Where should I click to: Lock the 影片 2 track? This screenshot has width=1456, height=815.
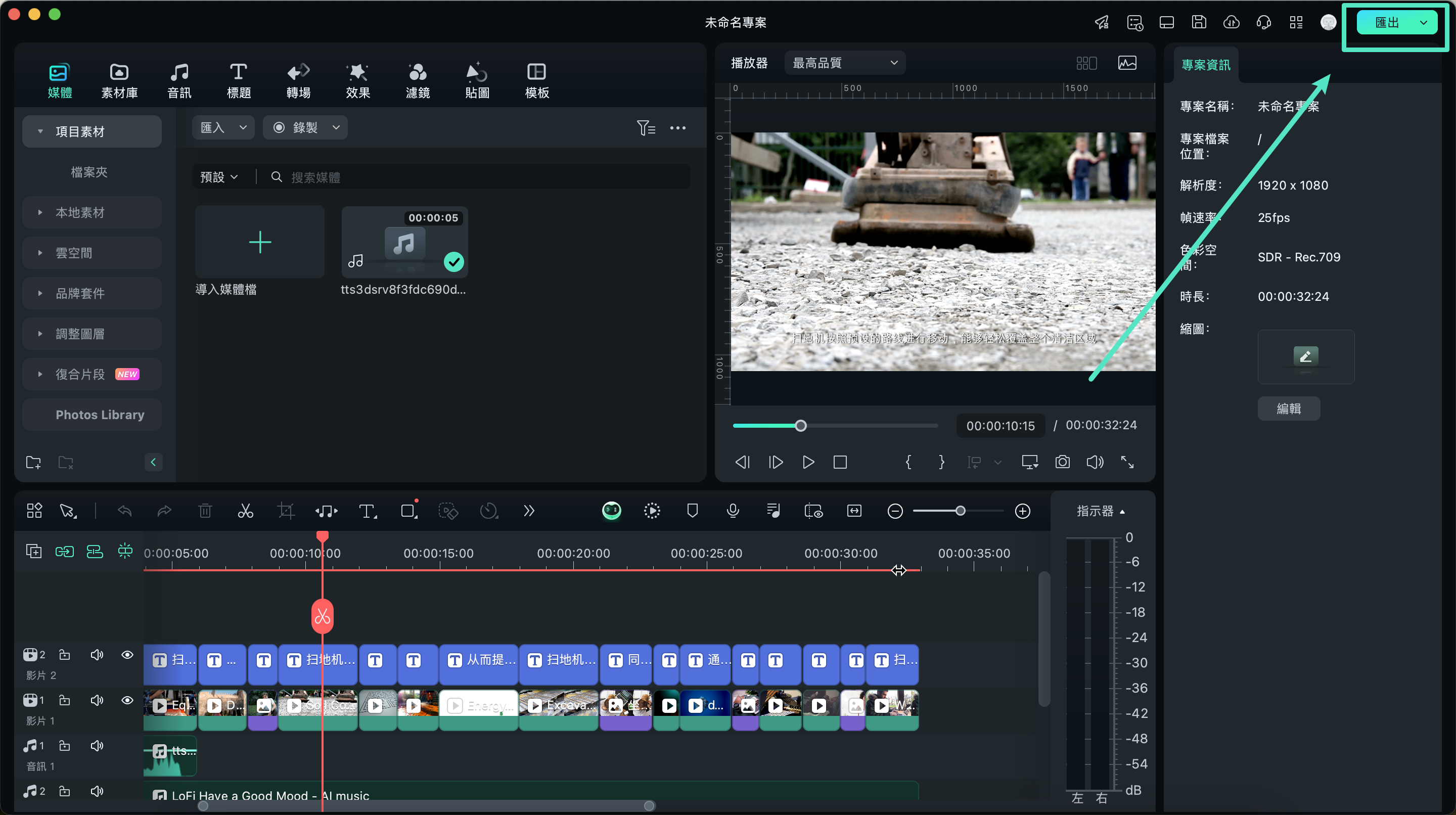point(64,655)
